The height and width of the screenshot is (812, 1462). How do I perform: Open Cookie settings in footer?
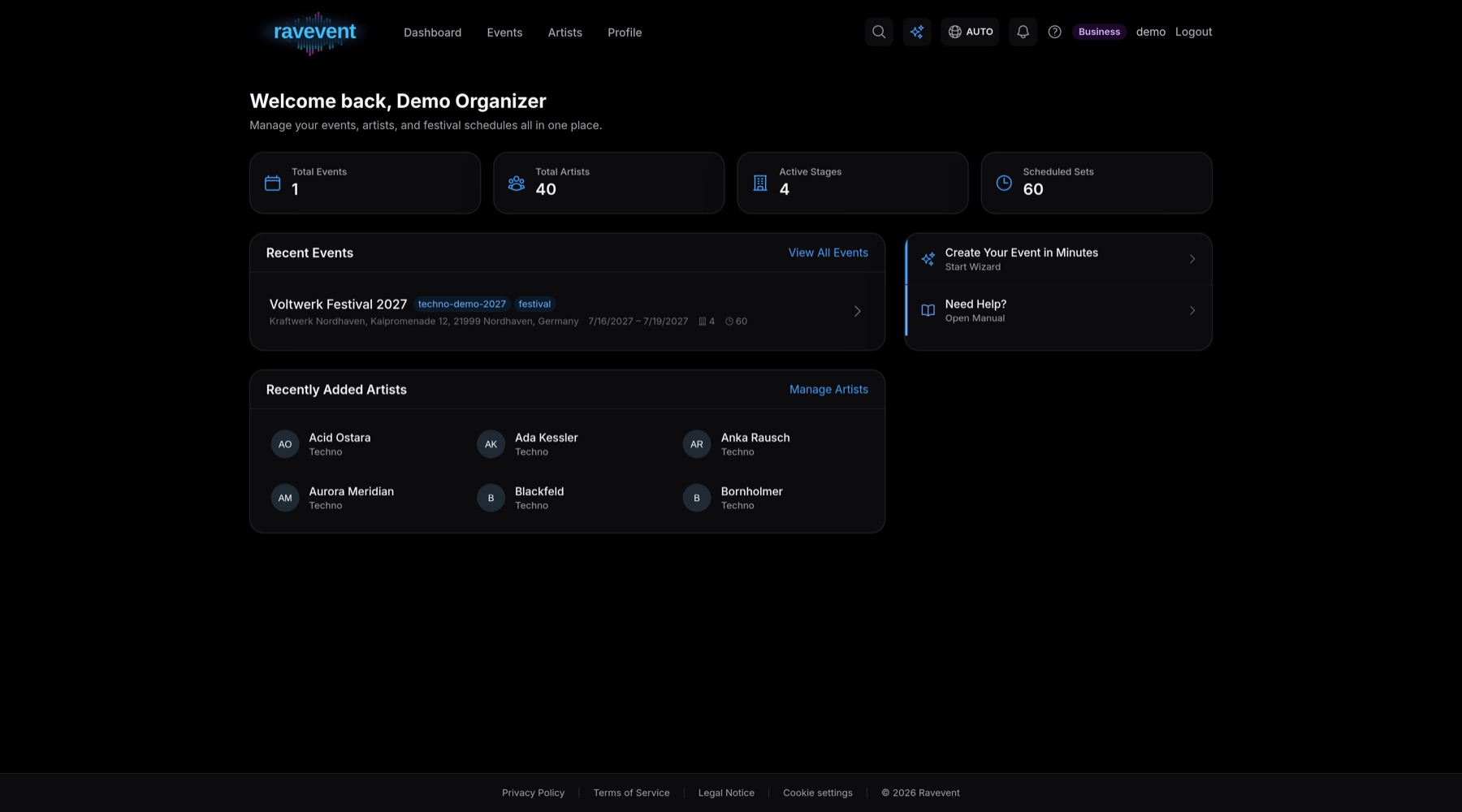817,793
